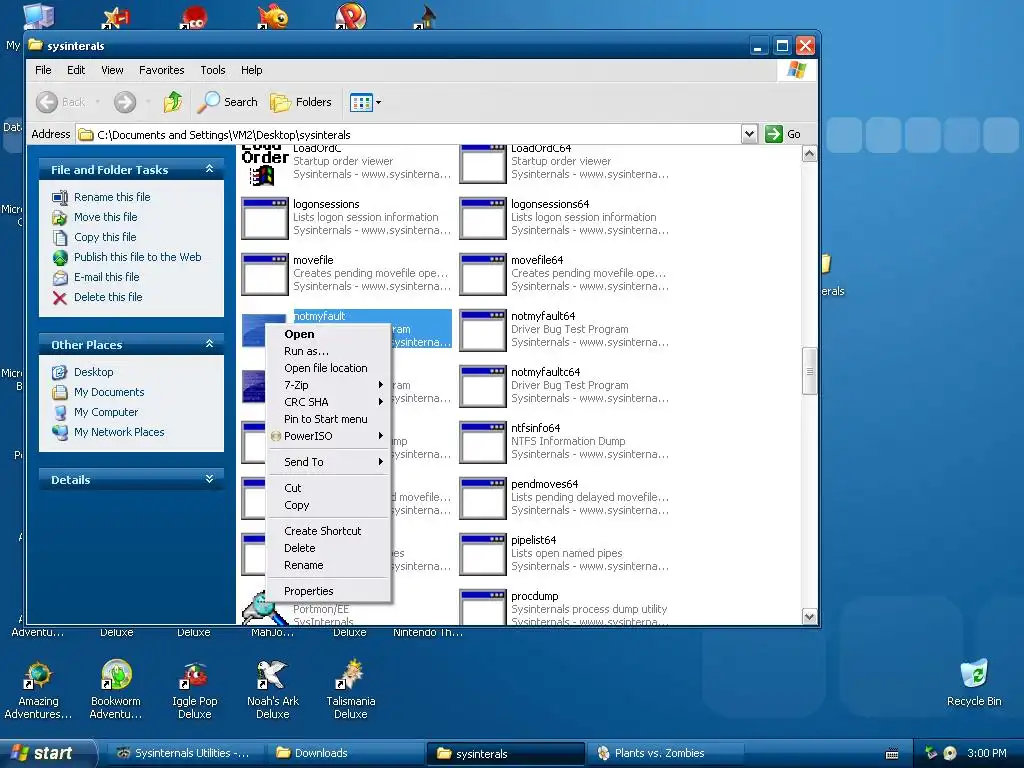Click the address path input field

[x=409, y=135]
